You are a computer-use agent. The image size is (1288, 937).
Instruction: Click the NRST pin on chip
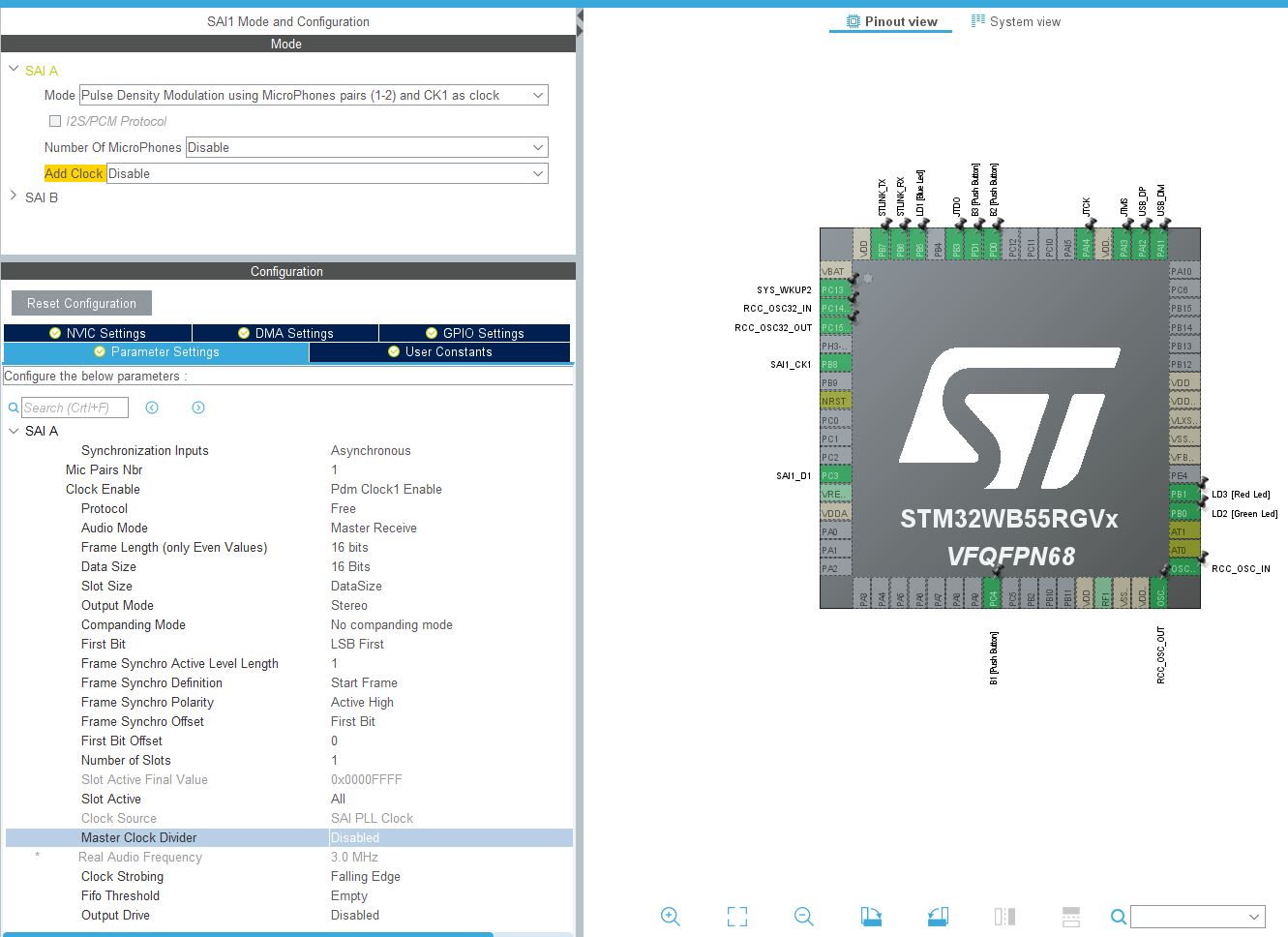pos(835,401)
